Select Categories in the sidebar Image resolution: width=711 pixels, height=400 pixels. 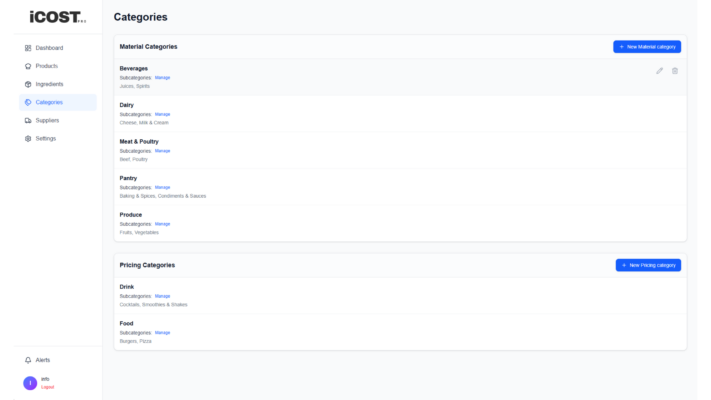(x=58, y=102)
